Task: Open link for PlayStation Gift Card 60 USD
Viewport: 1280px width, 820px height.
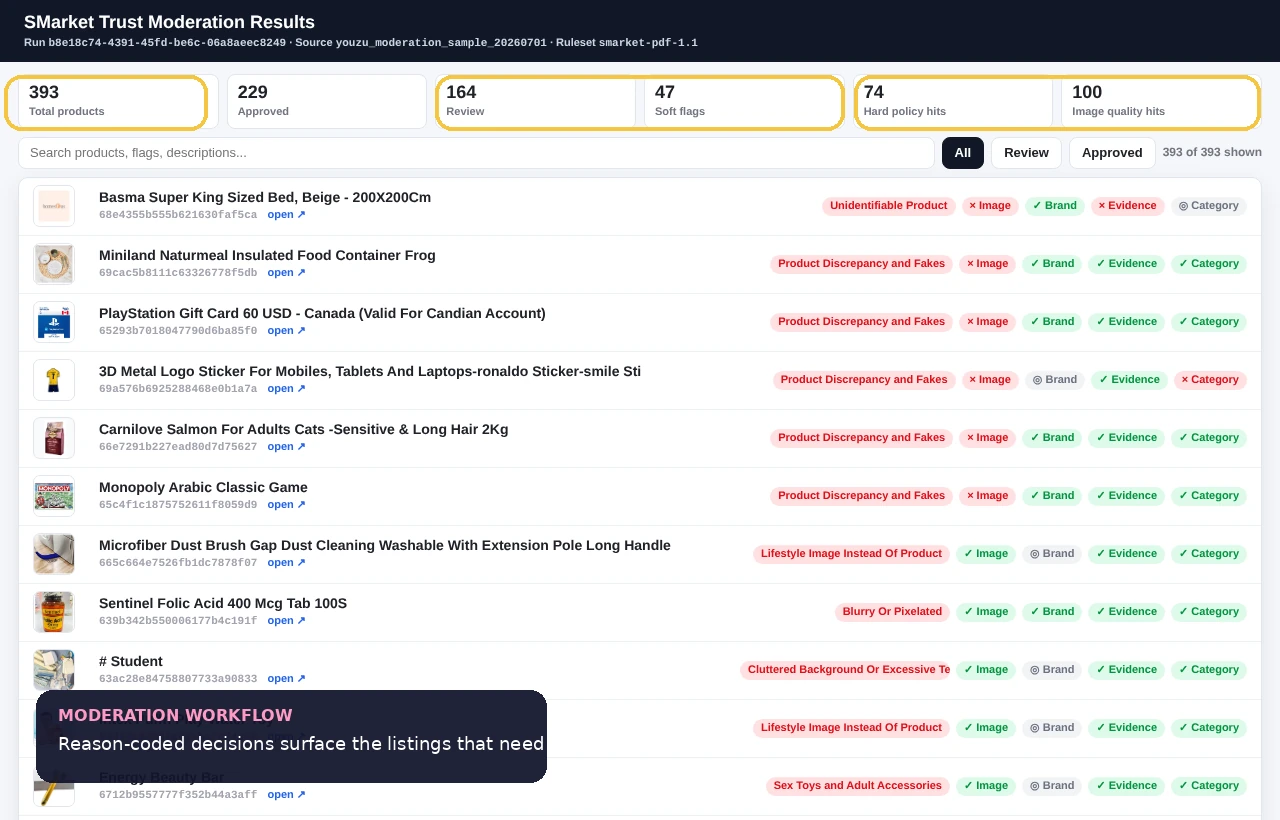Action: point(286,331)
